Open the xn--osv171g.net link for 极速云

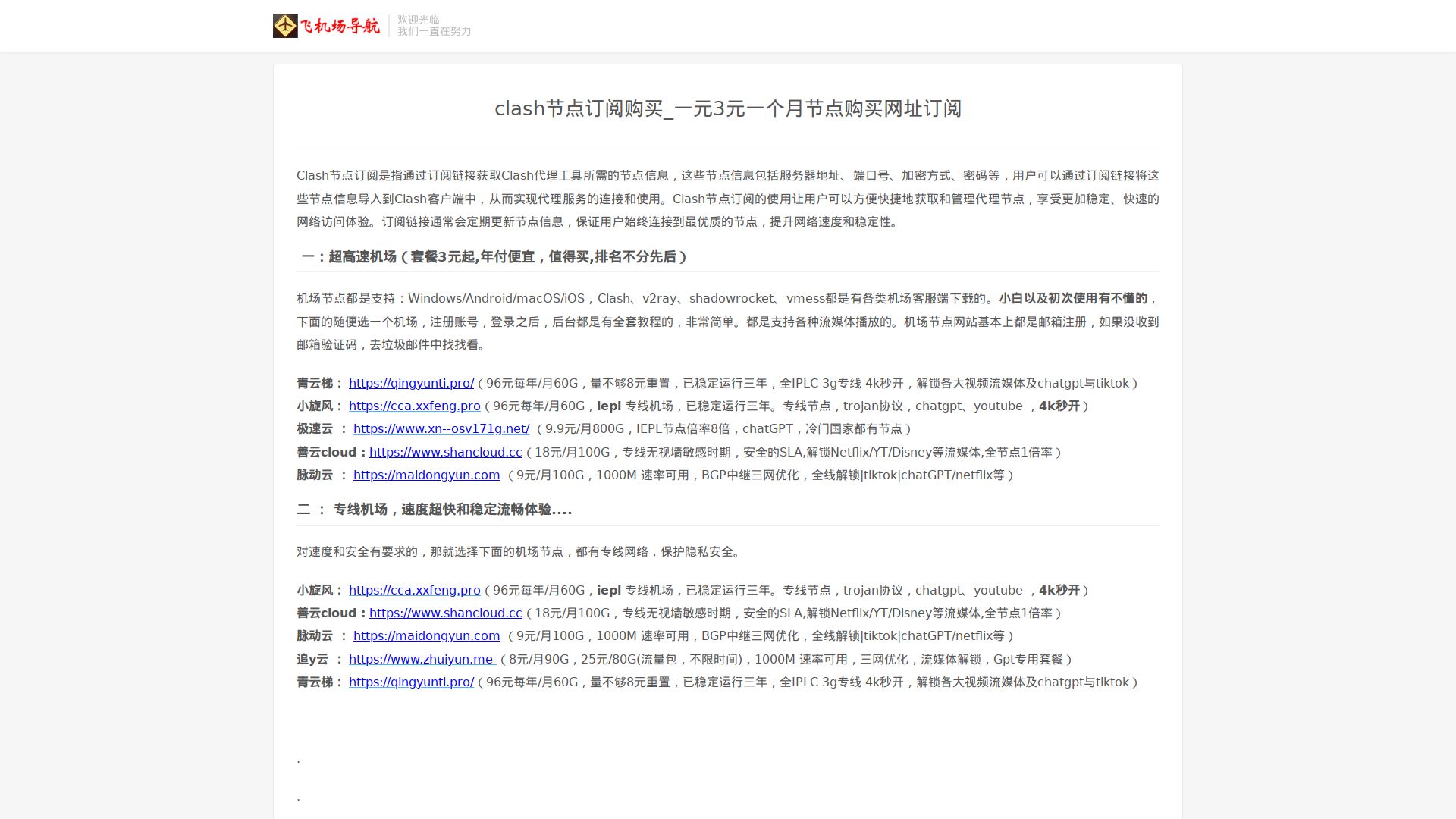click(441, 429)
